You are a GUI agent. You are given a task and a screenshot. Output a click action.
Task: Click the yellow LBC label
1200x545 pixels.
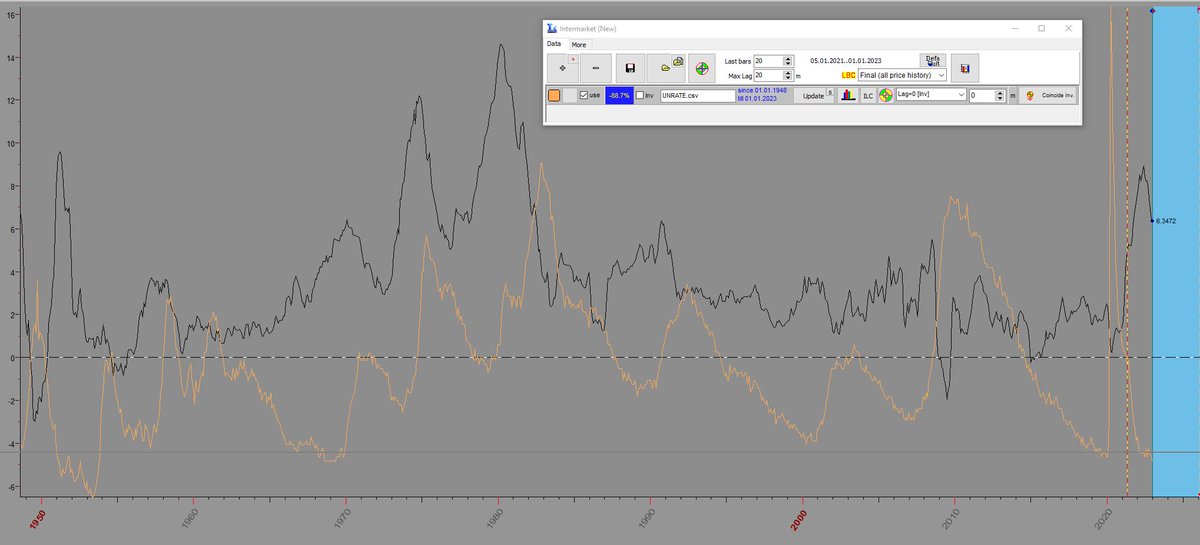848,75
